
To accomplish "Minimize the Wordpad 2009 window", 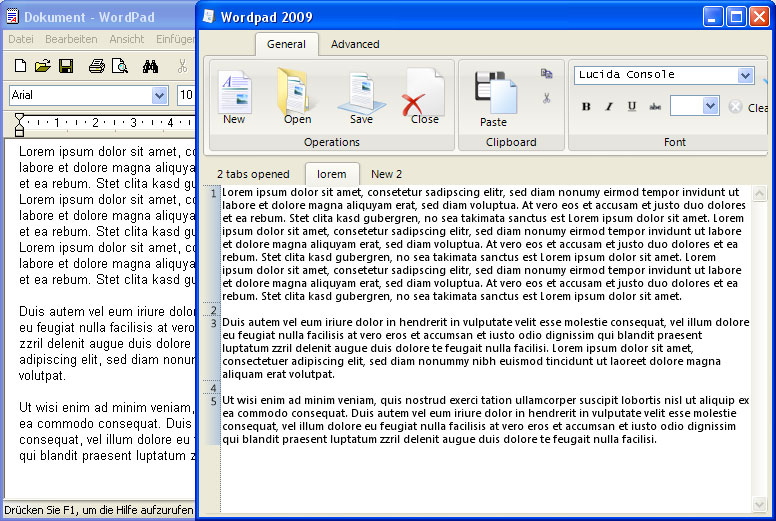I will click(x=713, y=17).
